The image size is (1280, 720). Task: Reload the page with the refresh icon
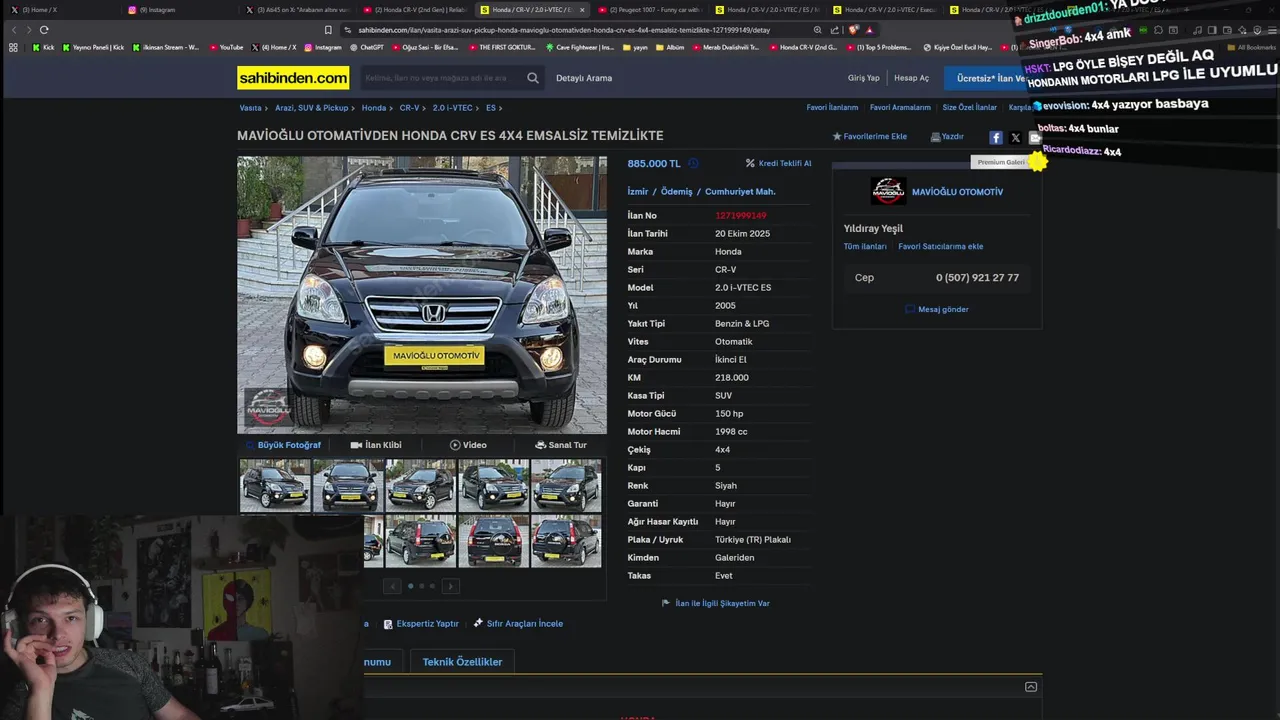44,30
